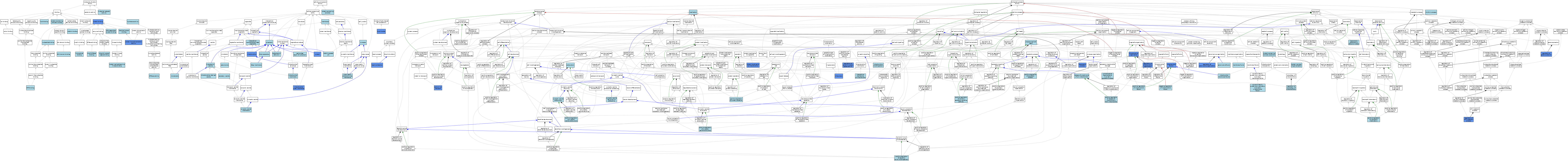
Task: Select the clathrin binding node
Action: coord(72,32)
